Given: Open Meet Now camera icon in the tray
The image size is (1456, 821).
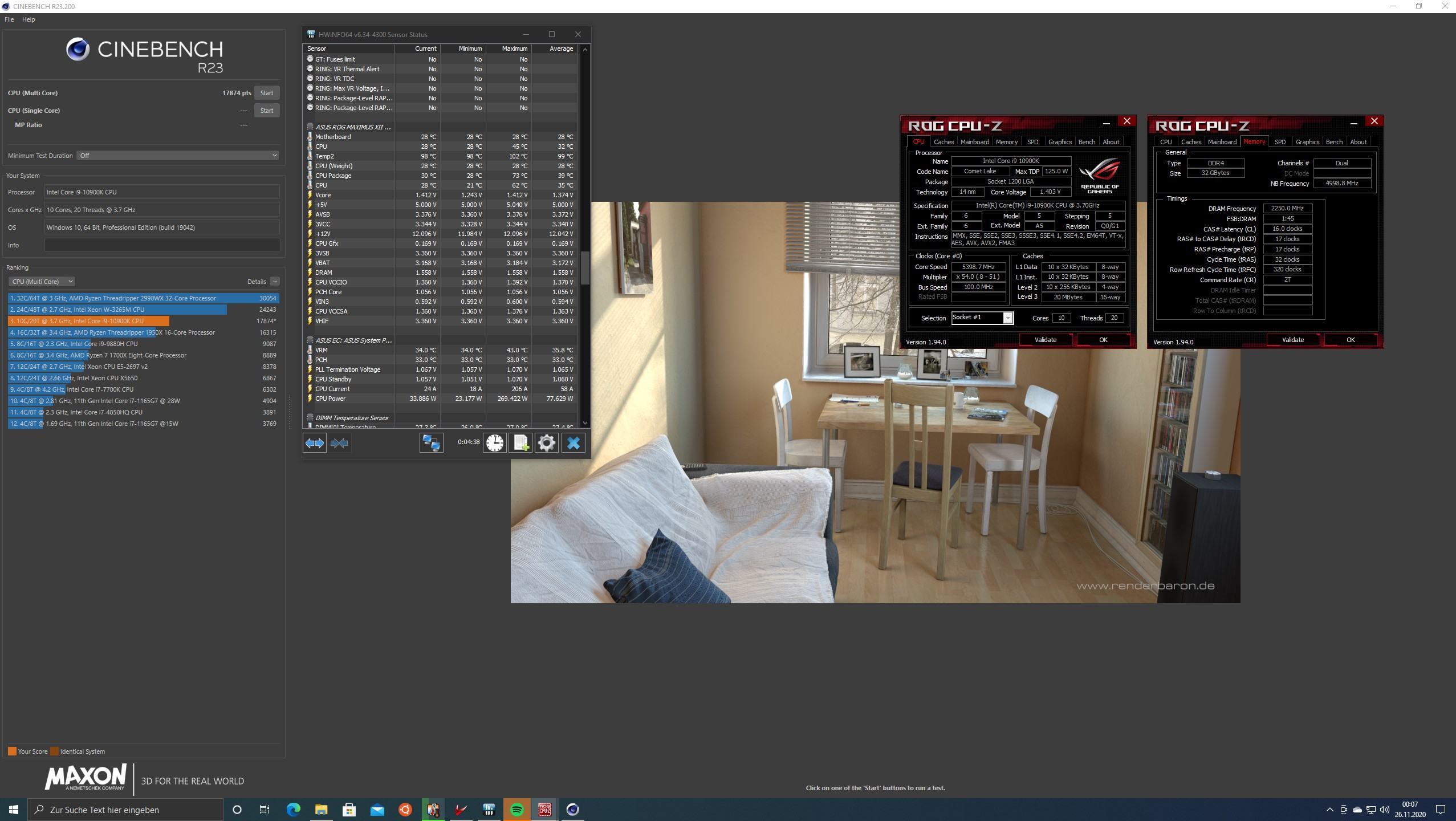Looking at the screenshot, I should coord(1344,810).
